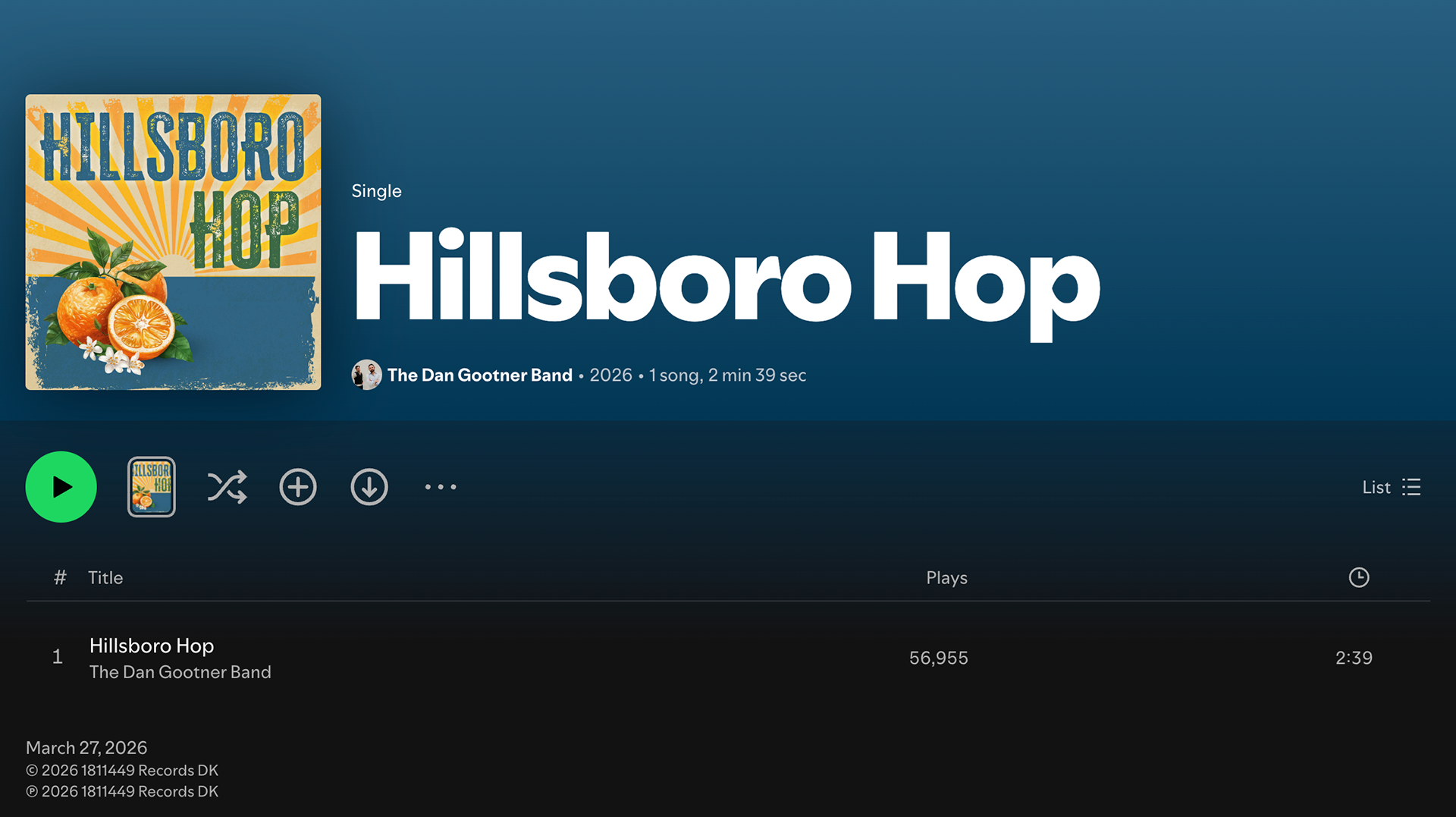Open The Dan Gootner Band header link
1456x817 pixels.
(x=480, y=375)
